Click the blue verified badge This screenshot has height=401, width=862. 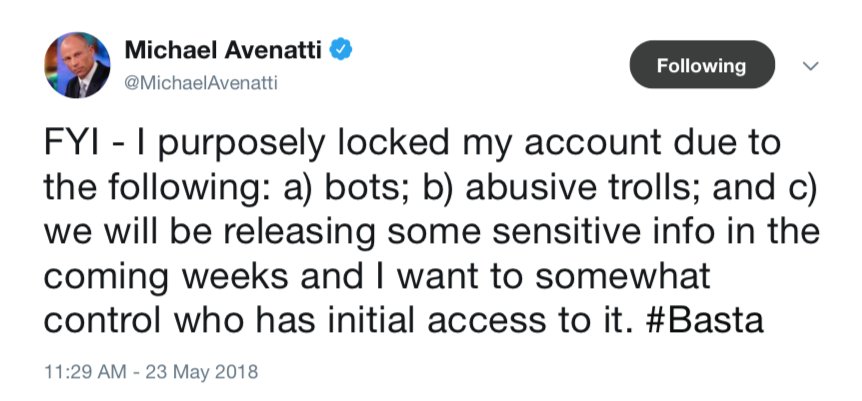click(x=340, y=51)
